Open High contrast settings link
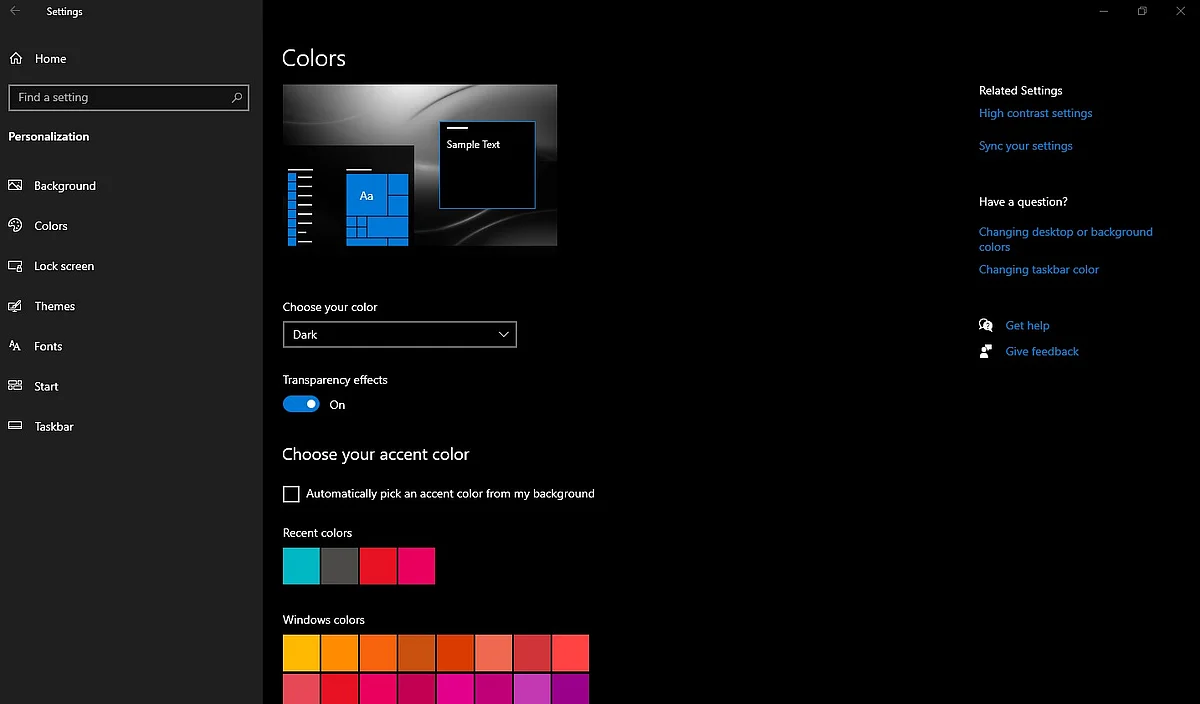Image resolution: width=1200 pixels, height=704 pixels. (1035, 113)
